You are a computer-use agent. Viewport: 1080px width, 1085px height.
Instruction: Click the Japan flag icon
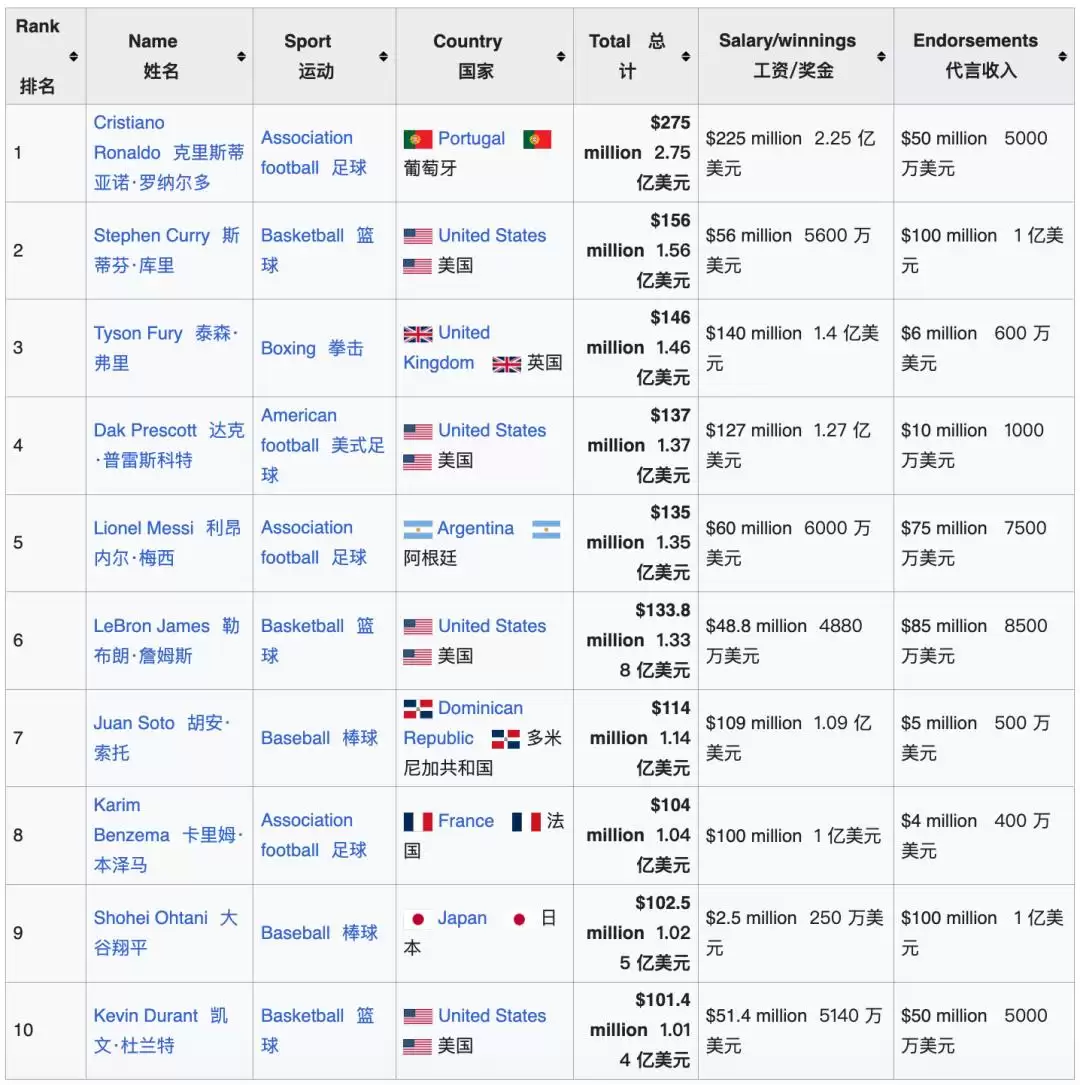(x=418, y=919)
